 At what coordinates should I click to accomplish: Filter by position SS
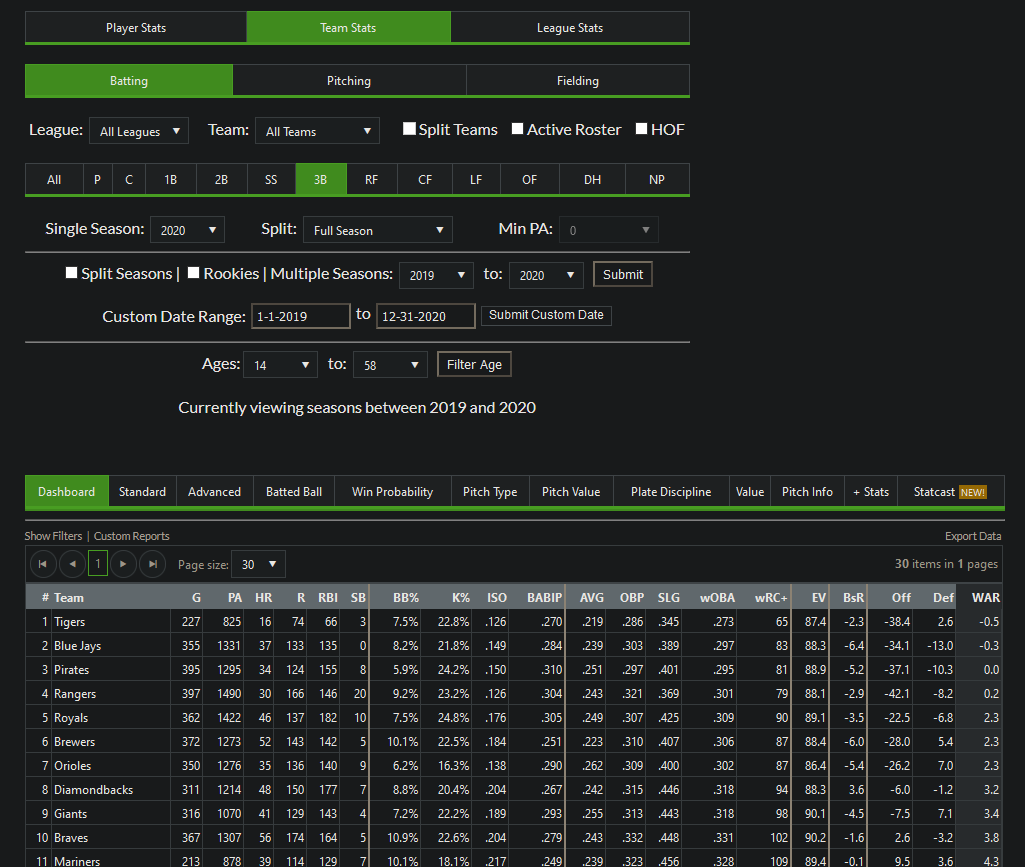[271, 179]
